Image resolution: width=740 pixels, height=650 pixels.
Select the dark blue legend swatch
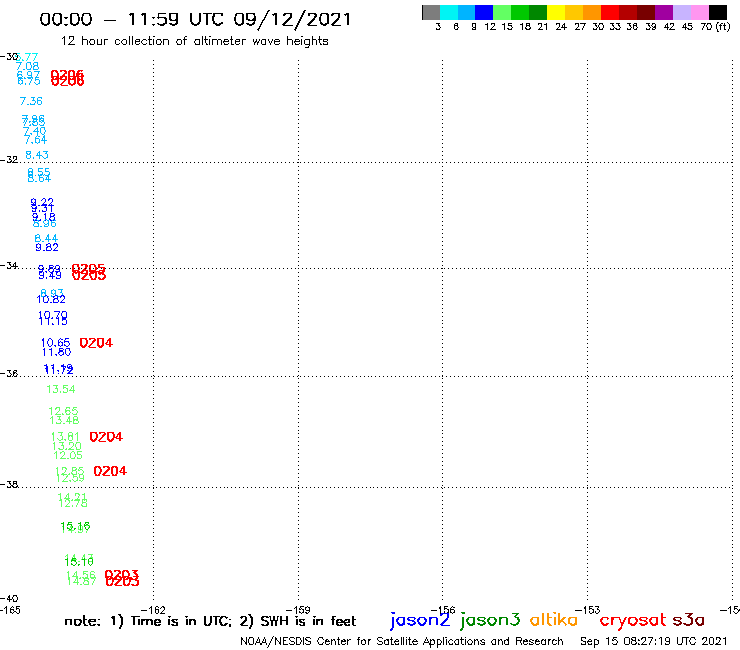click(x=484, y=12)
